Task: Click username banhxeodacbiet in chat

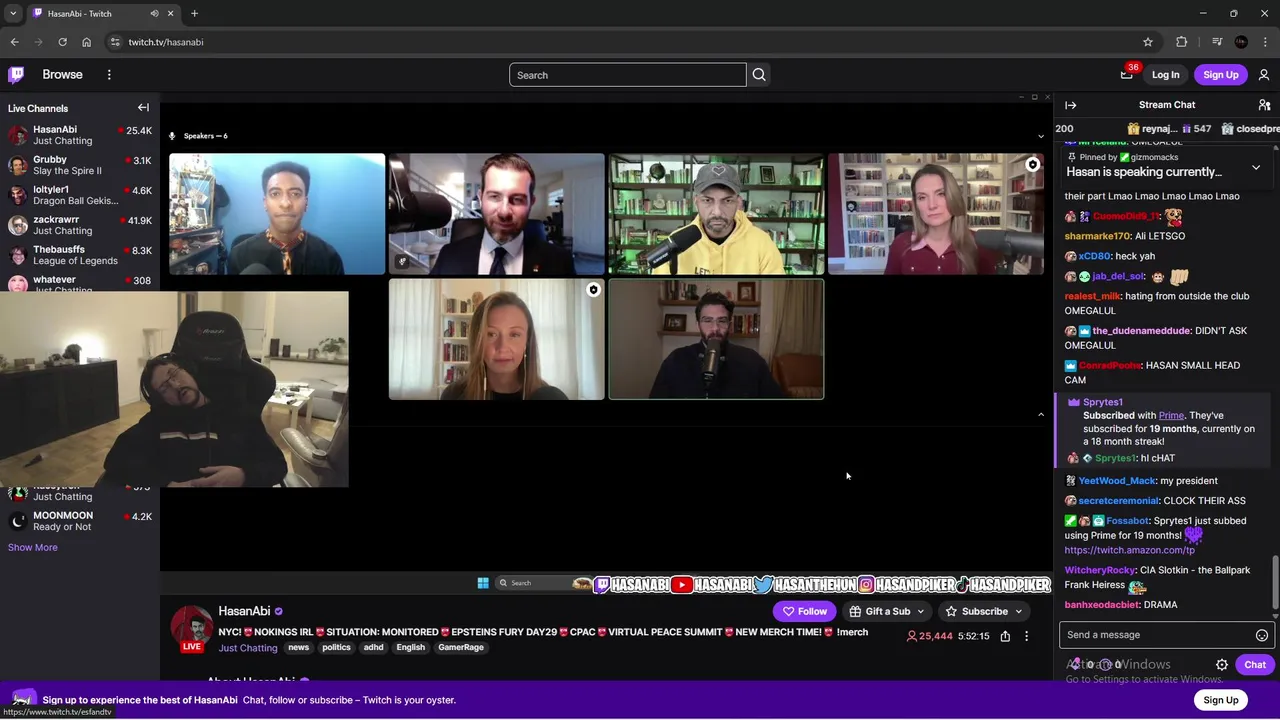Action: click(1102, 605)
